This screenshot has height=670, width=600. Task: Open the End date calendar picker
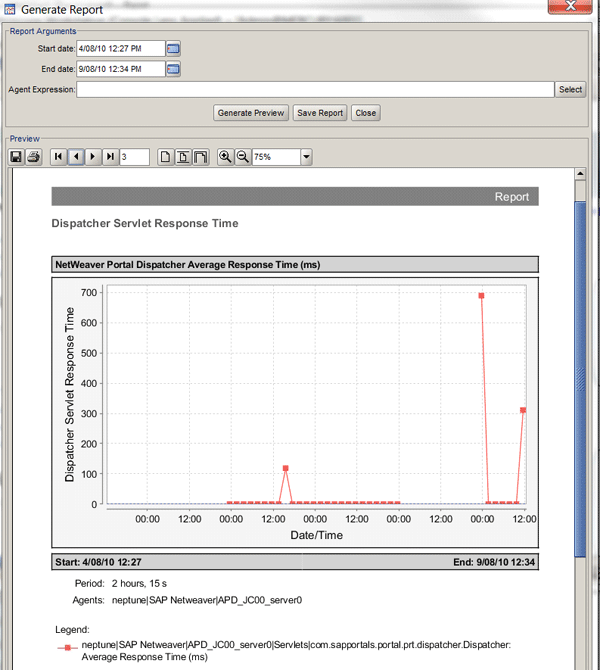click(173, 69)
